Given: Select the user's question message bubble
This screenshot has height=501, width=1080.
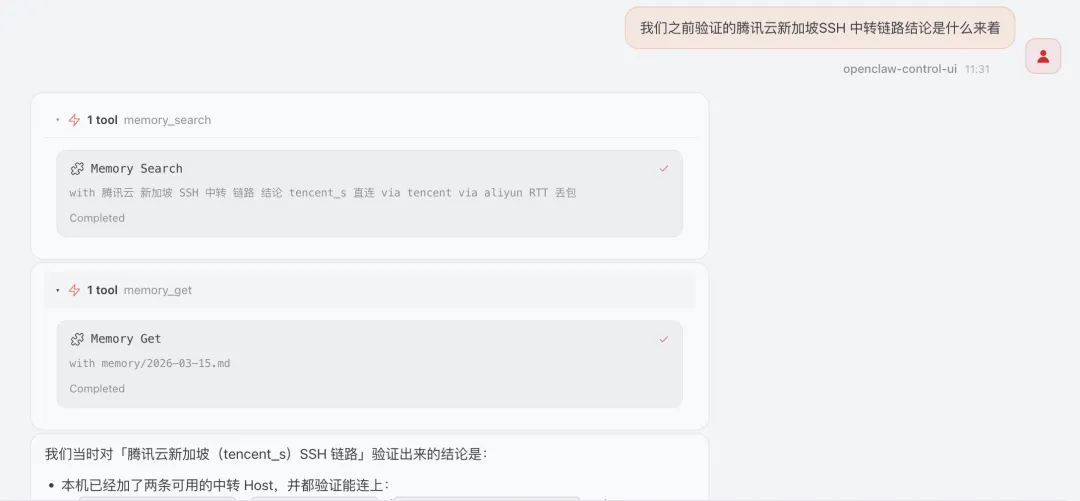Looking at the screenshot, I should [x=820, y=28].
